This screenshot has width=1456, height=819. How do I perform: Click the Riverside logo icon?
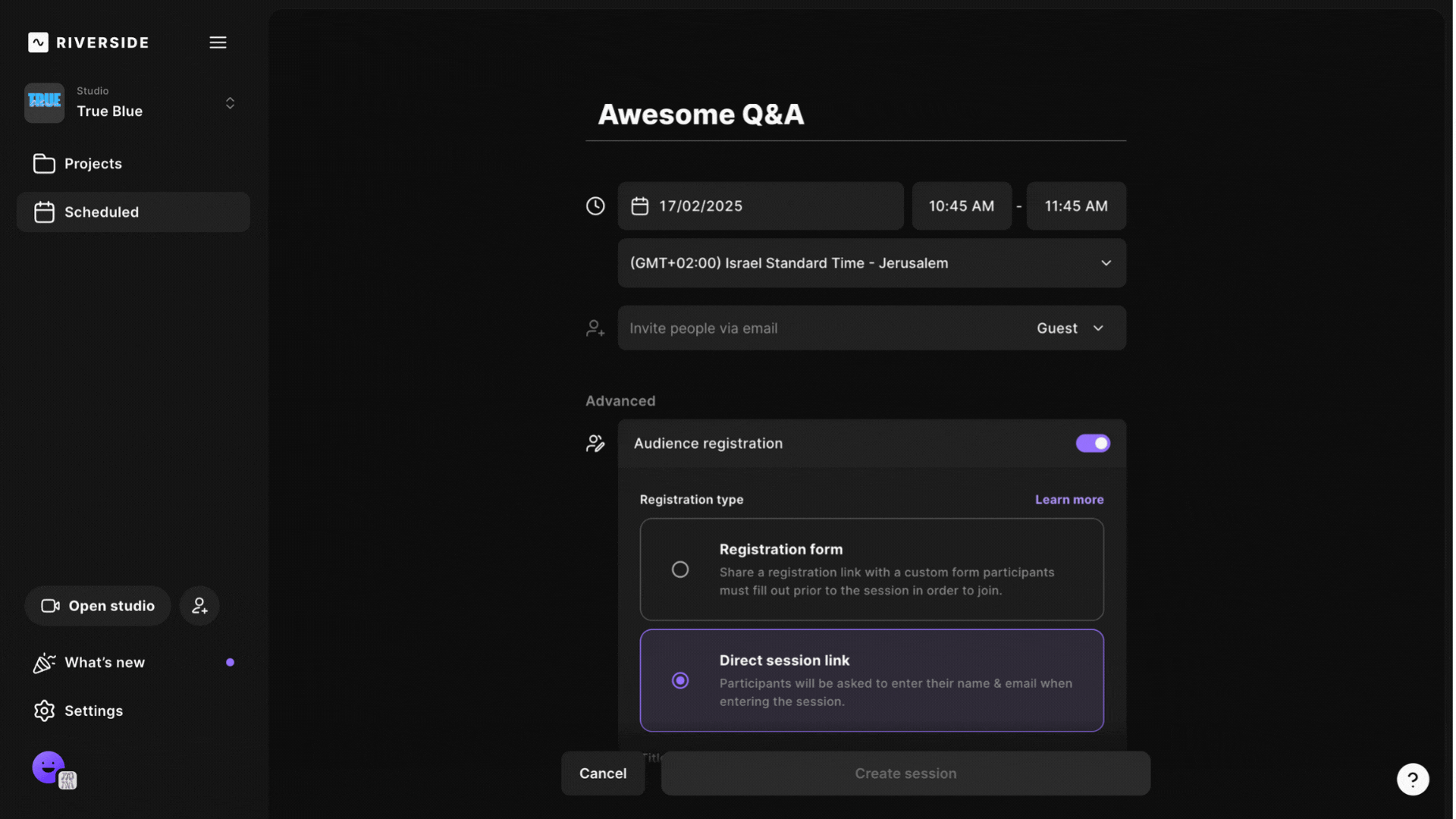coord(38,42)
